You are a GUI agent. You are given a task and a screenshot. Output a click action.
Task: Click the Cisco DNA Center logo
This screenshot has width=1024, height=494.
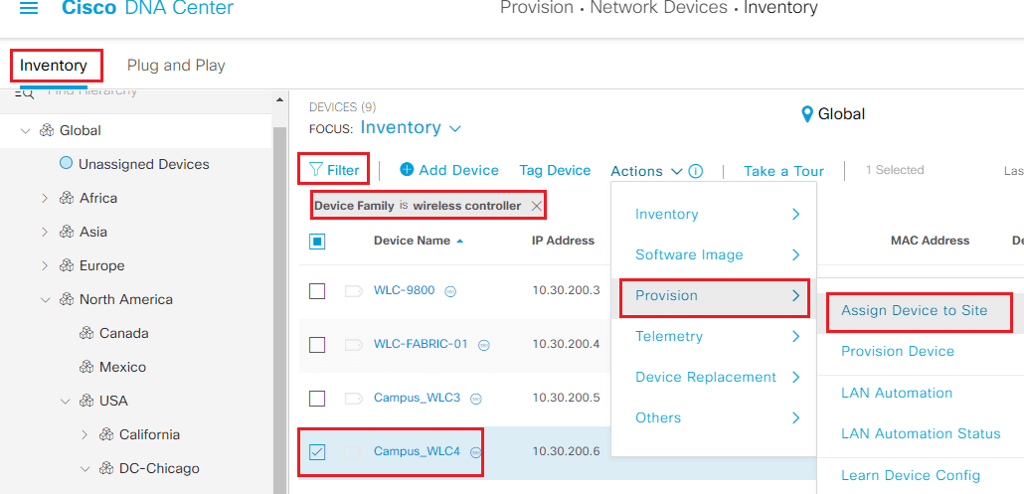tap(148, 8)
